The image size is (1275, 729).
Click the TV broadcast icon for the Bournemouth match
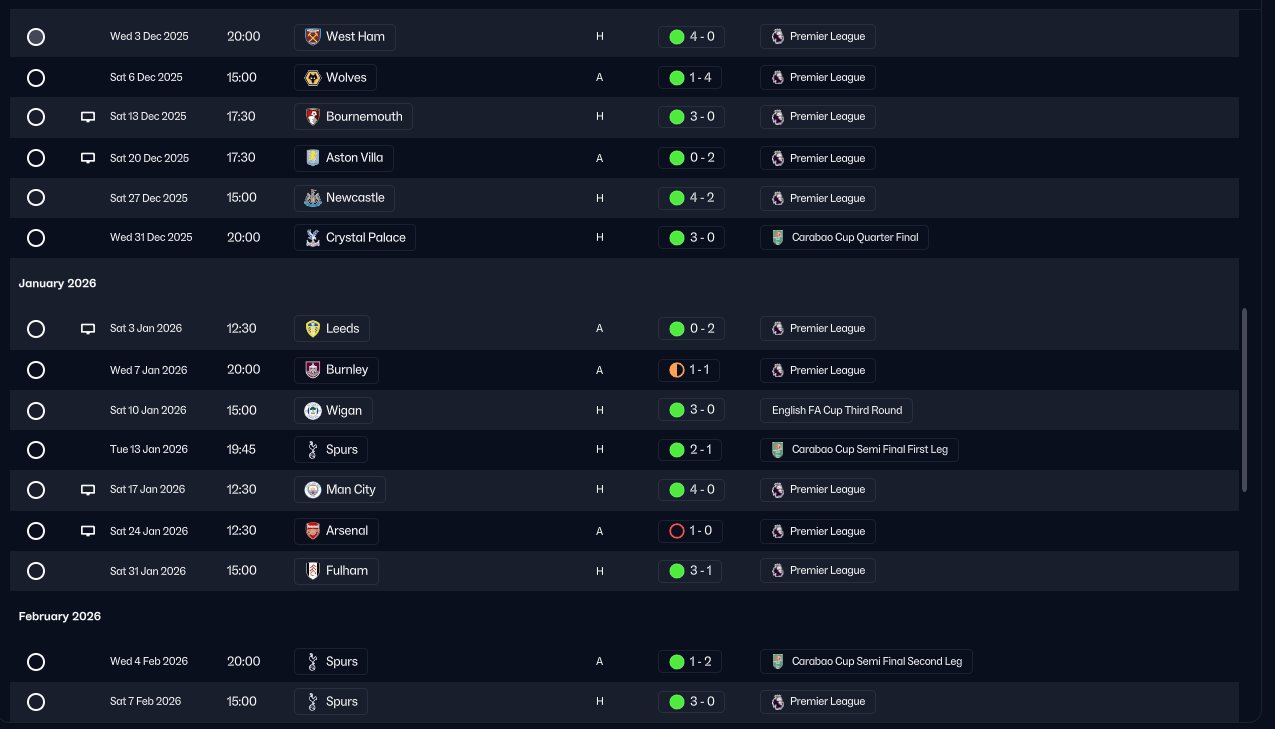tap(88, 117)
